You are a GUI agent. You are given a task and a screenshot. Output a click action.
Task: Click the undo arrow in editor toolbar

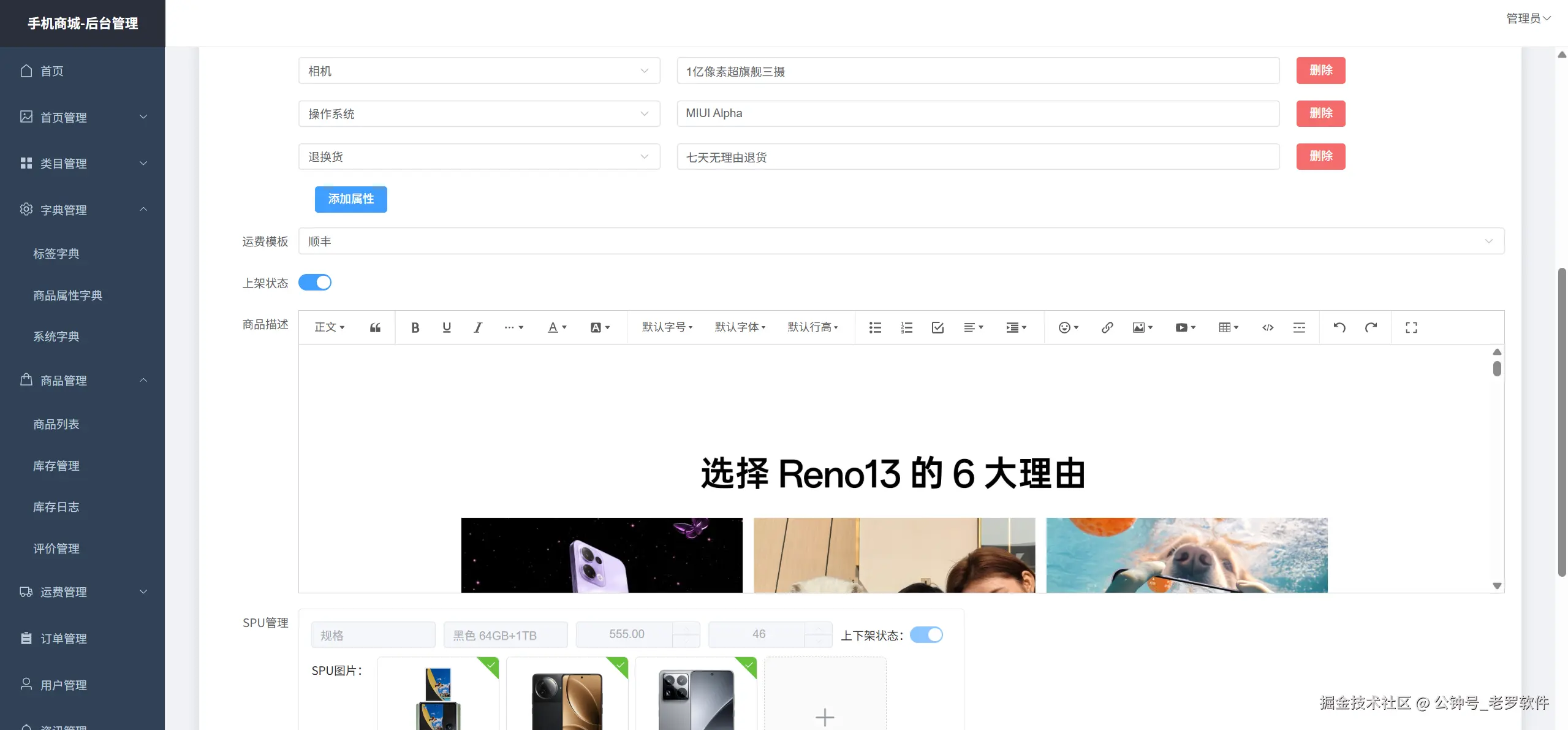click(x=1339, y=327)
